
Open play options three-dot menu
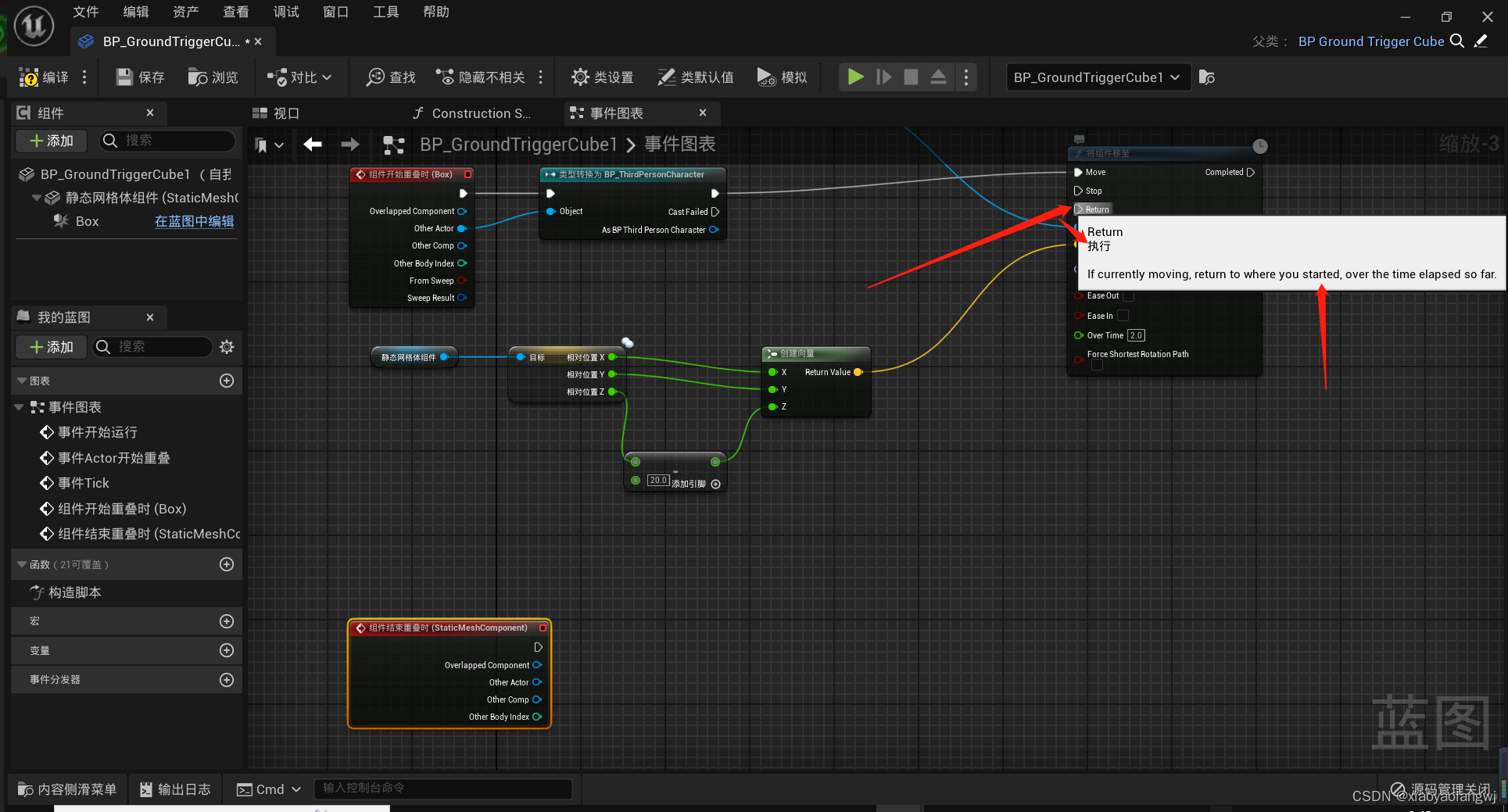[x=966, y=77]
